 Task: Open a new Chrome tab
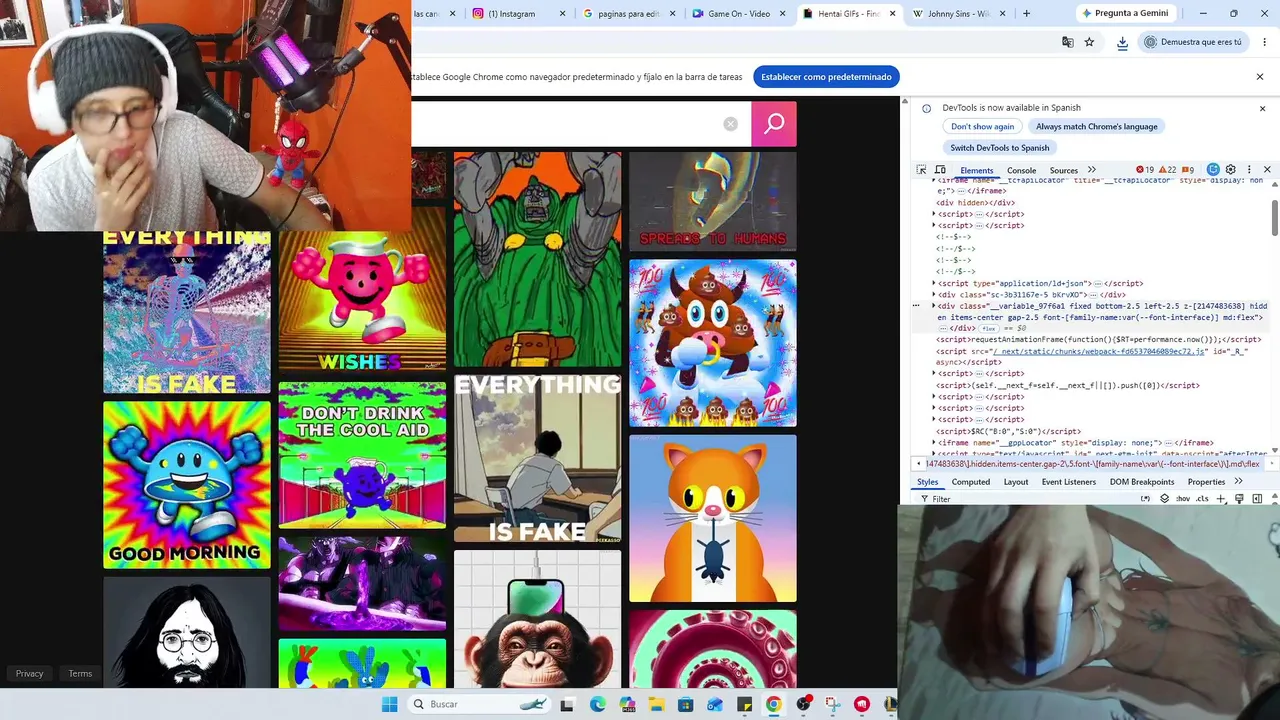pos(1026,14)
